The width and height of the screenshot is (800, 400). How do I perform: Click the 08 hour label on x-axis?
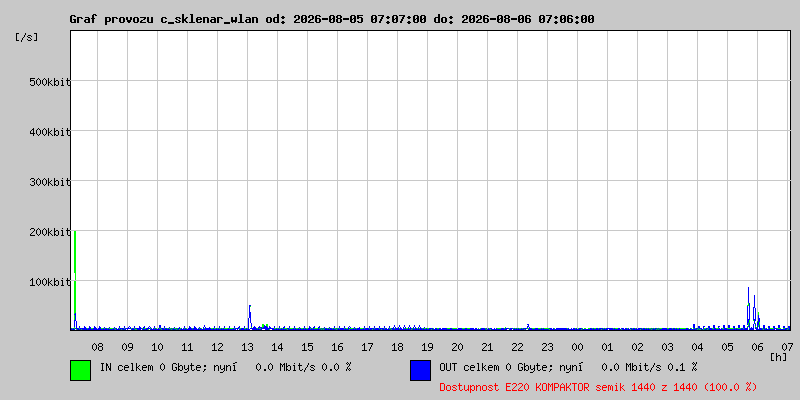coord(97,347)
